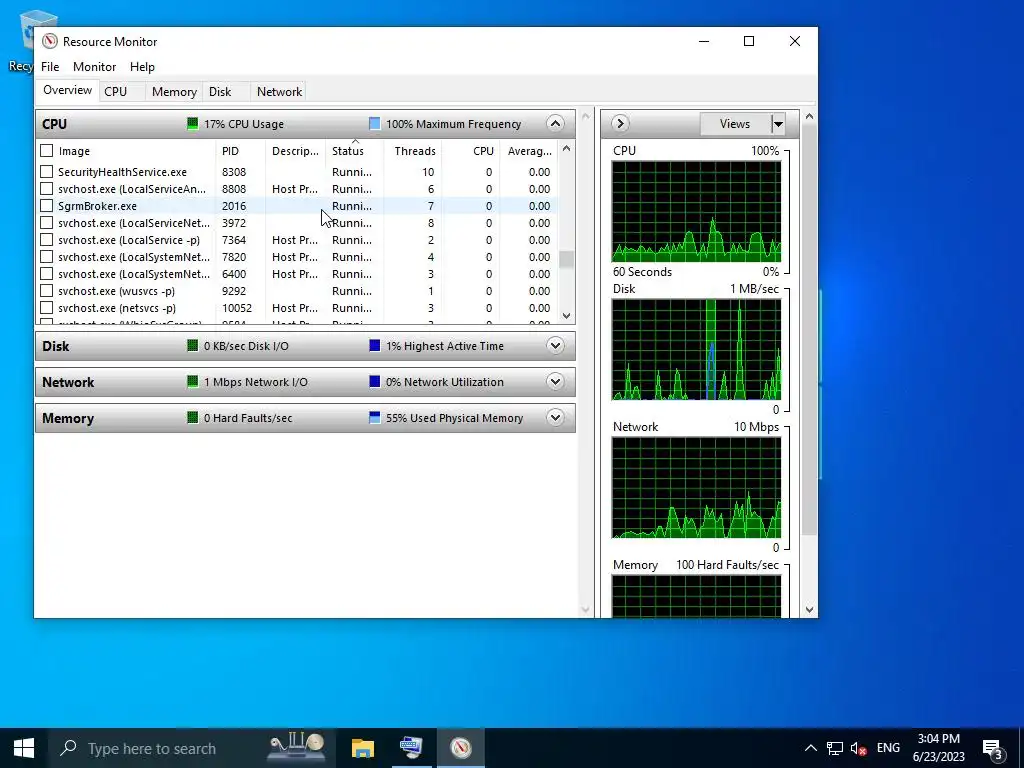The image size is (1024, 768).
Task: Expand the Network section
Action: (555, 381)
